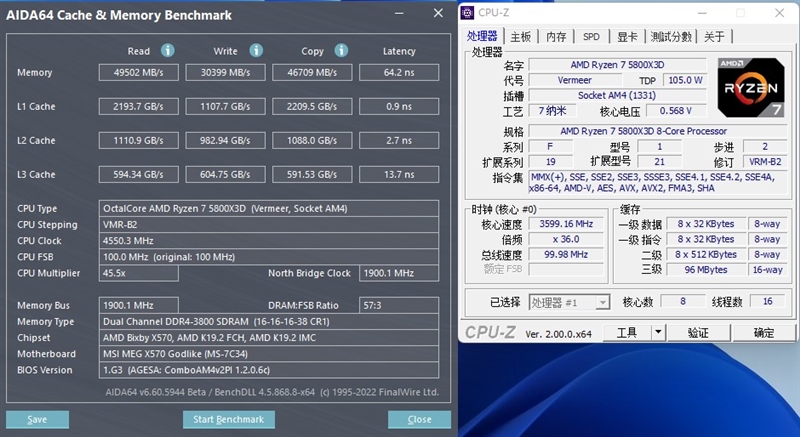Click the CPU Clock value 4550.3 MHz
800x437 pixels.
click(x=269, y=241)
